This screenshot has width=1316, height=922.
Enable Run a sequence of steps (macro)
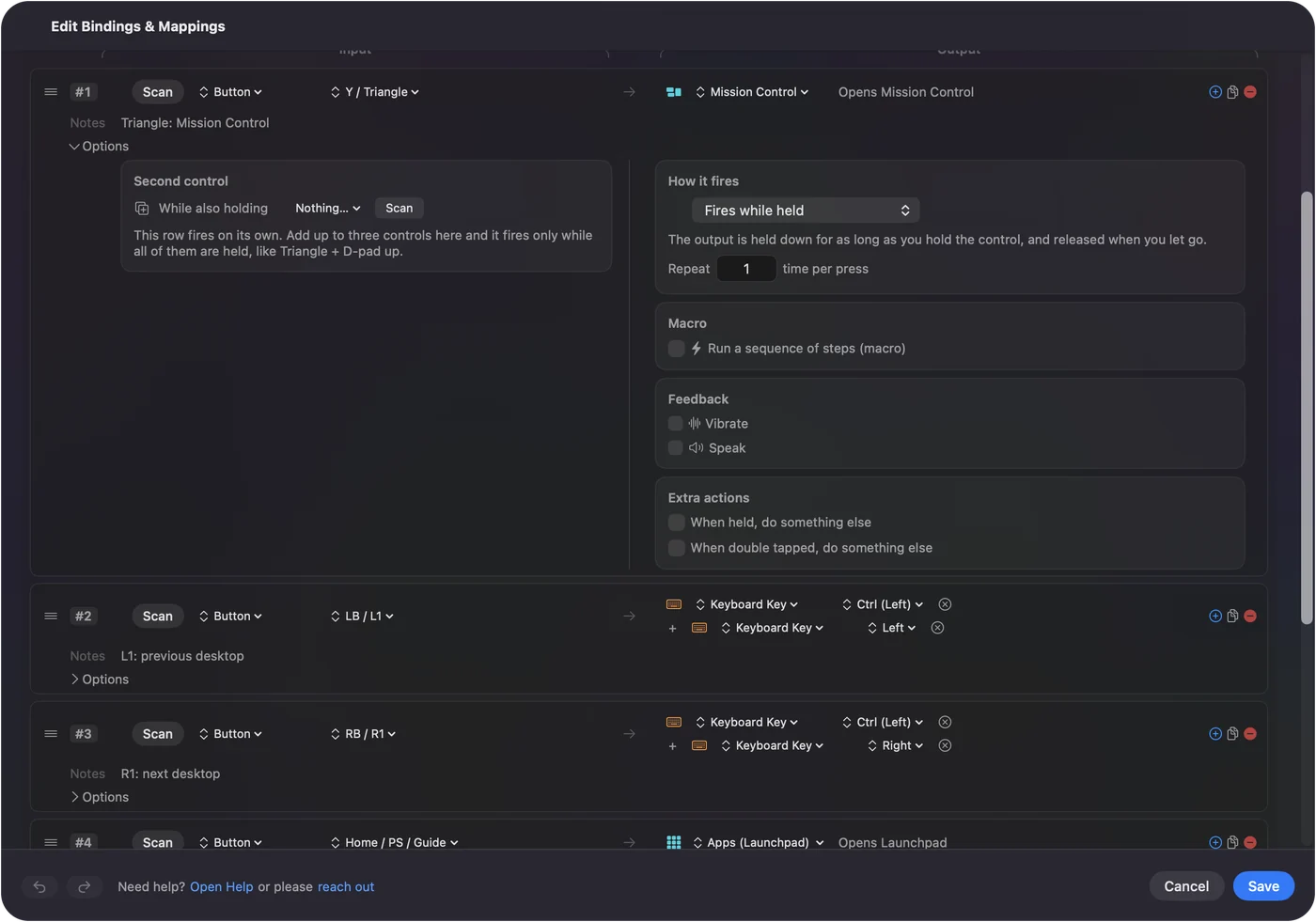click(676, 349)
